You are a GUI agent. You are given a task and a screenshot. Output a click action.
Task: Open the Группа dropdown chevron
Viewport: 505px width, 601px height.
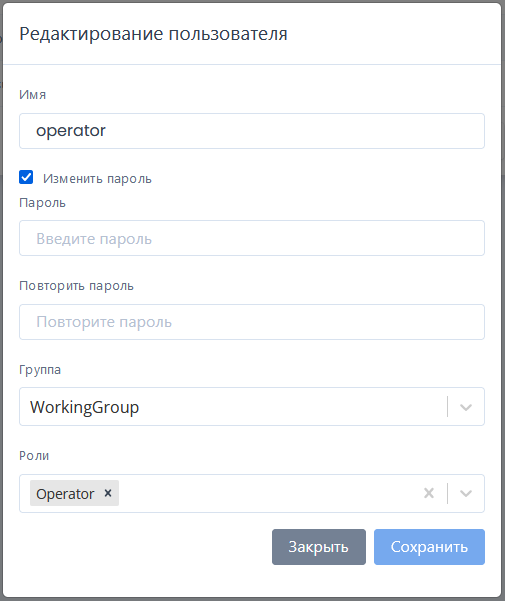pos(466,407)
